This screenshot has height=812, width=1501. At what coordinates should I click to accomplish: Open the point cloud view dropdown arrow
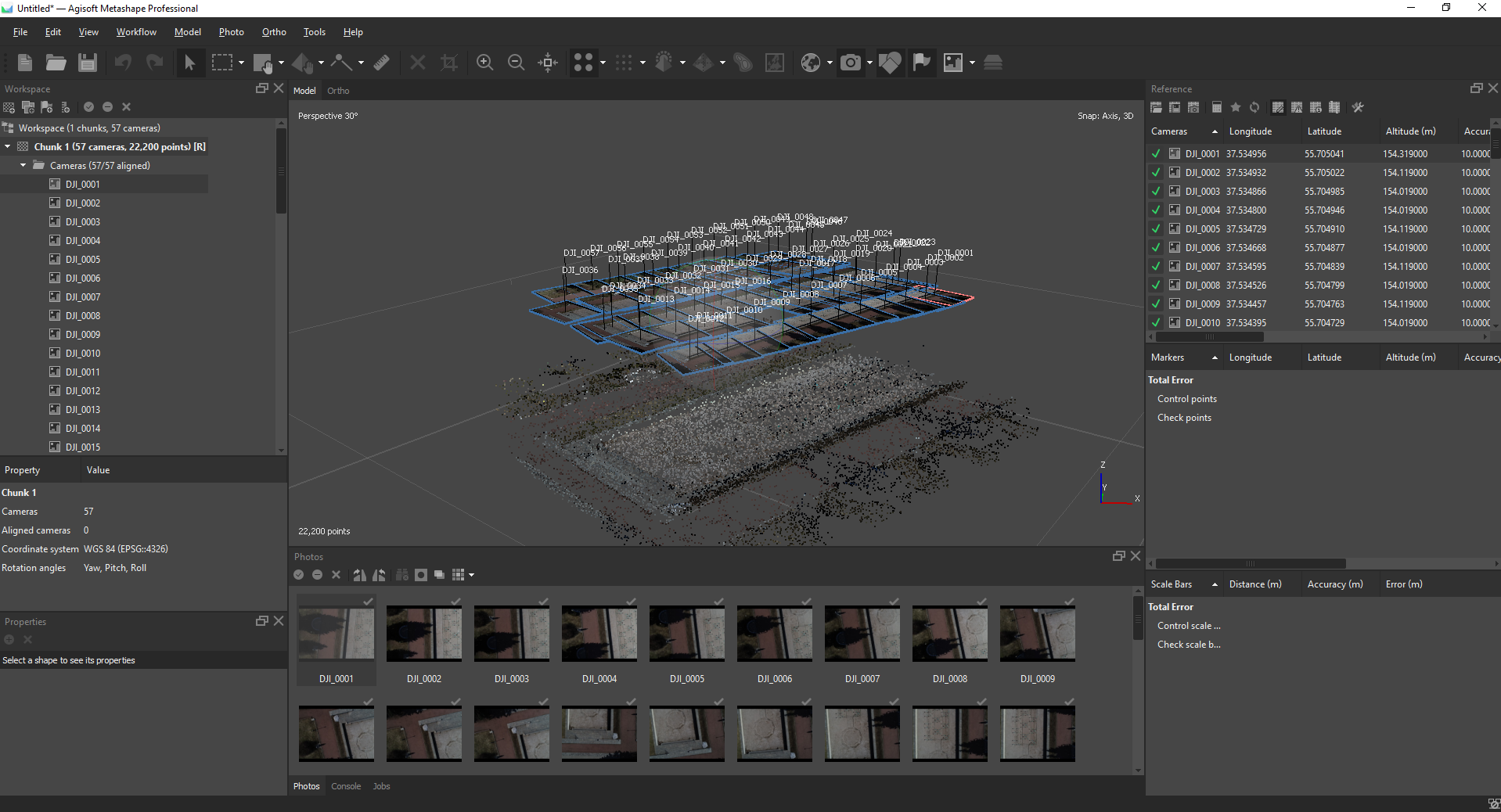pyautogui.click(x=603, y=63)
